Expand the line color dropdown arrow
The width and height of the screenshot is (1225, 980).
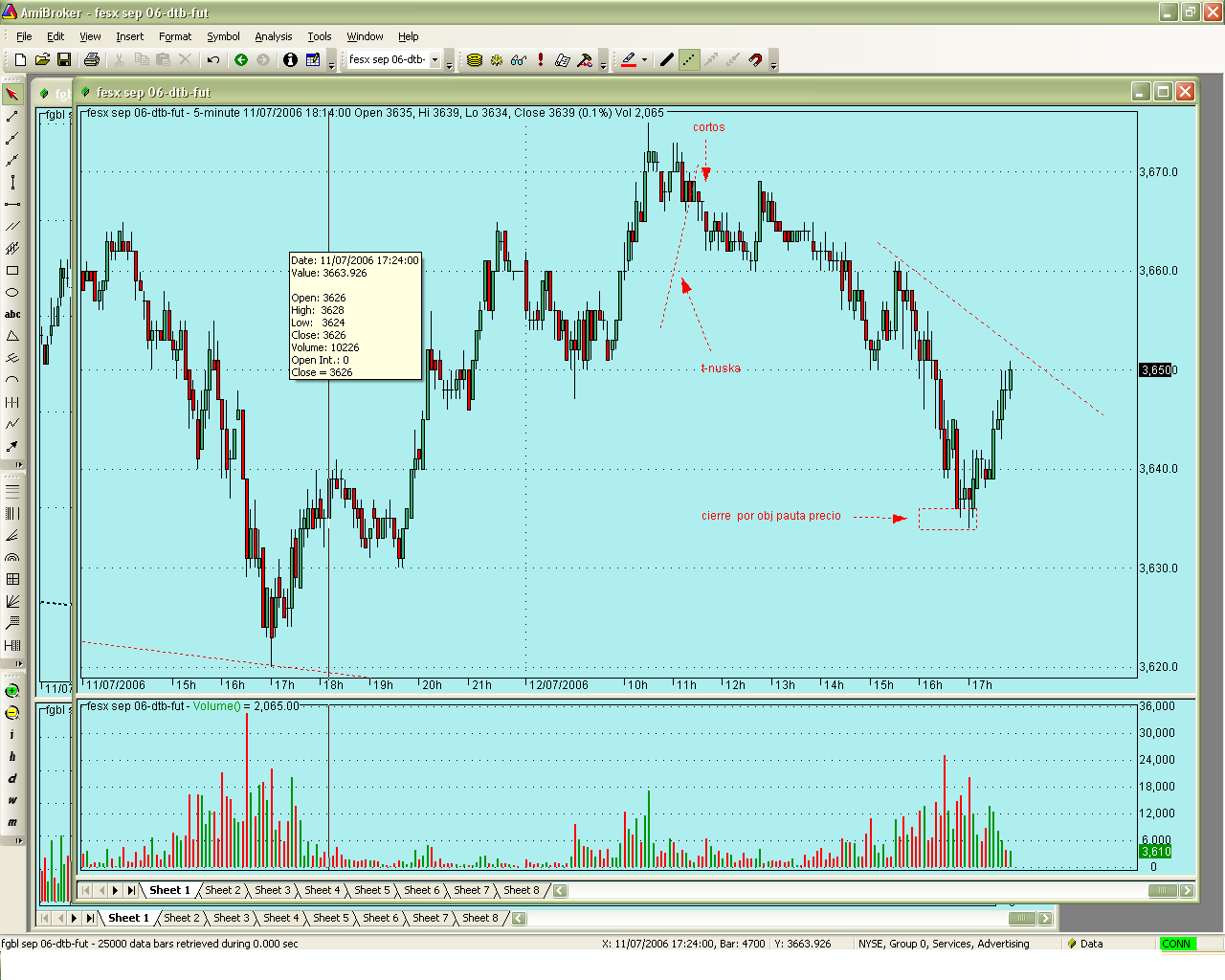tap(644, 59)
